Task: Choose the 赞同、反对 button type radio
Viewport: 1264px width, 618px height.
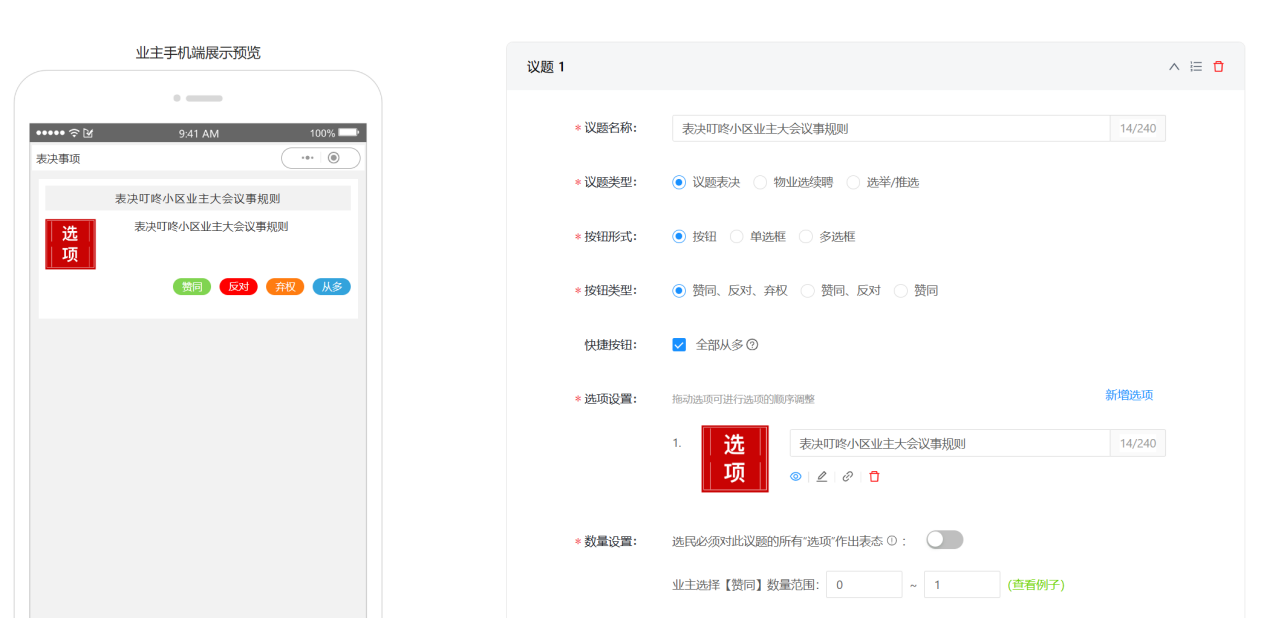Action: 808,291
